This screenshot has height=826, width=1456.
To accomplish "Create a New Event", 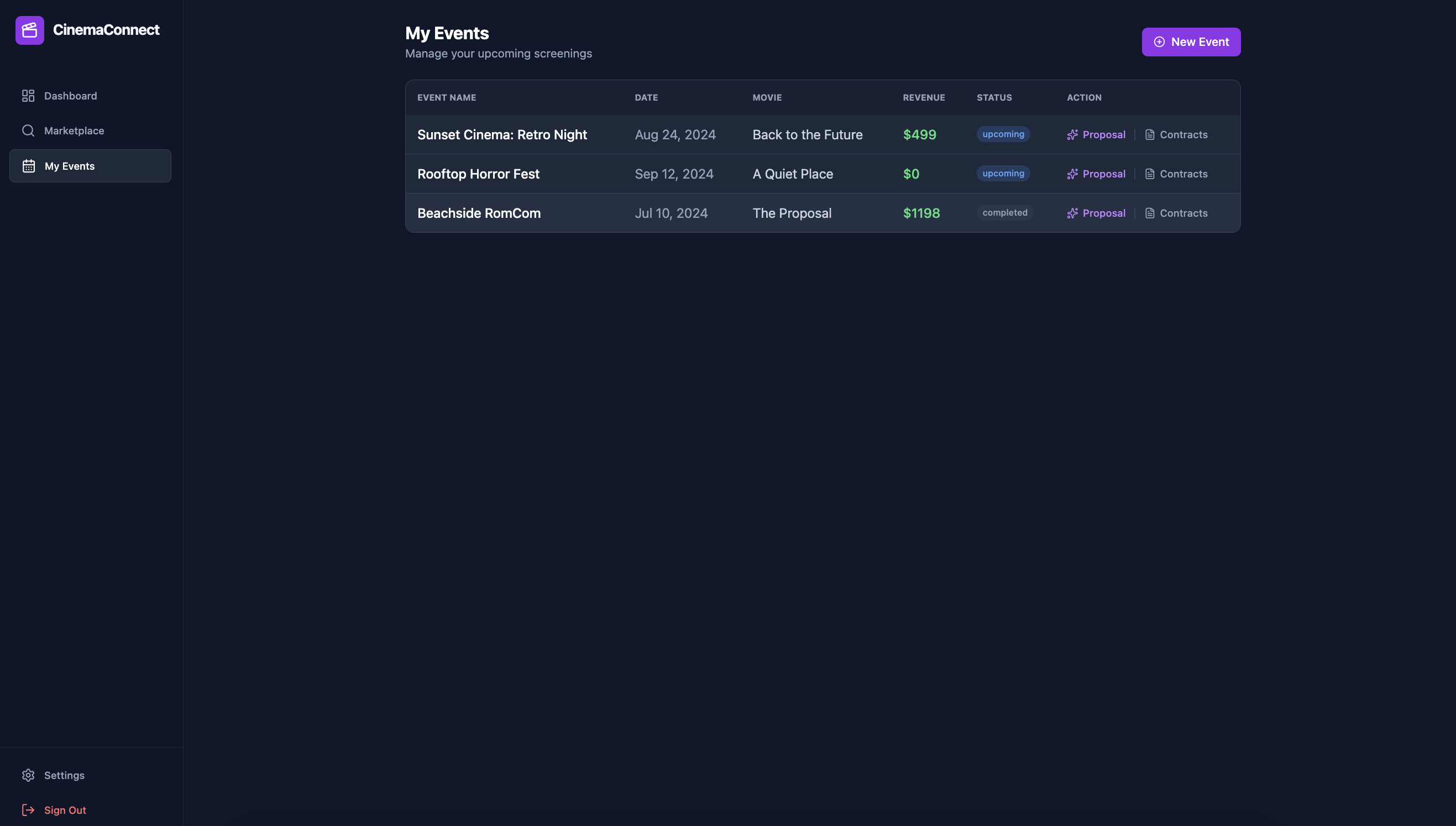I will point(1191,42).
